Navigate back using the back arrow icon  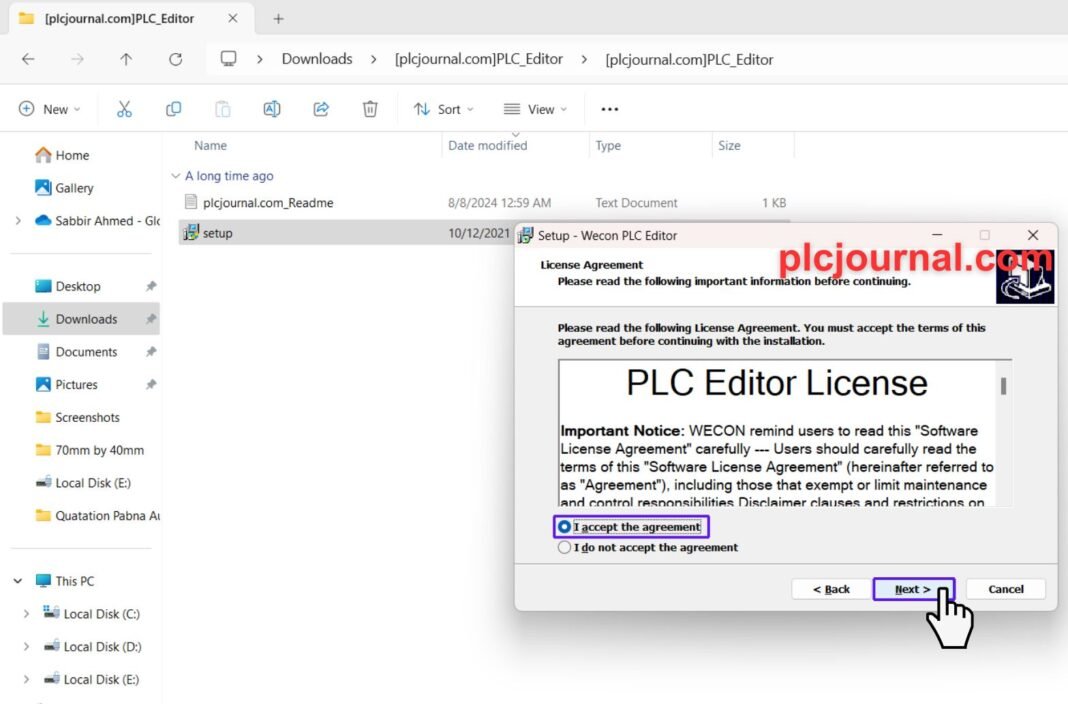28,59
